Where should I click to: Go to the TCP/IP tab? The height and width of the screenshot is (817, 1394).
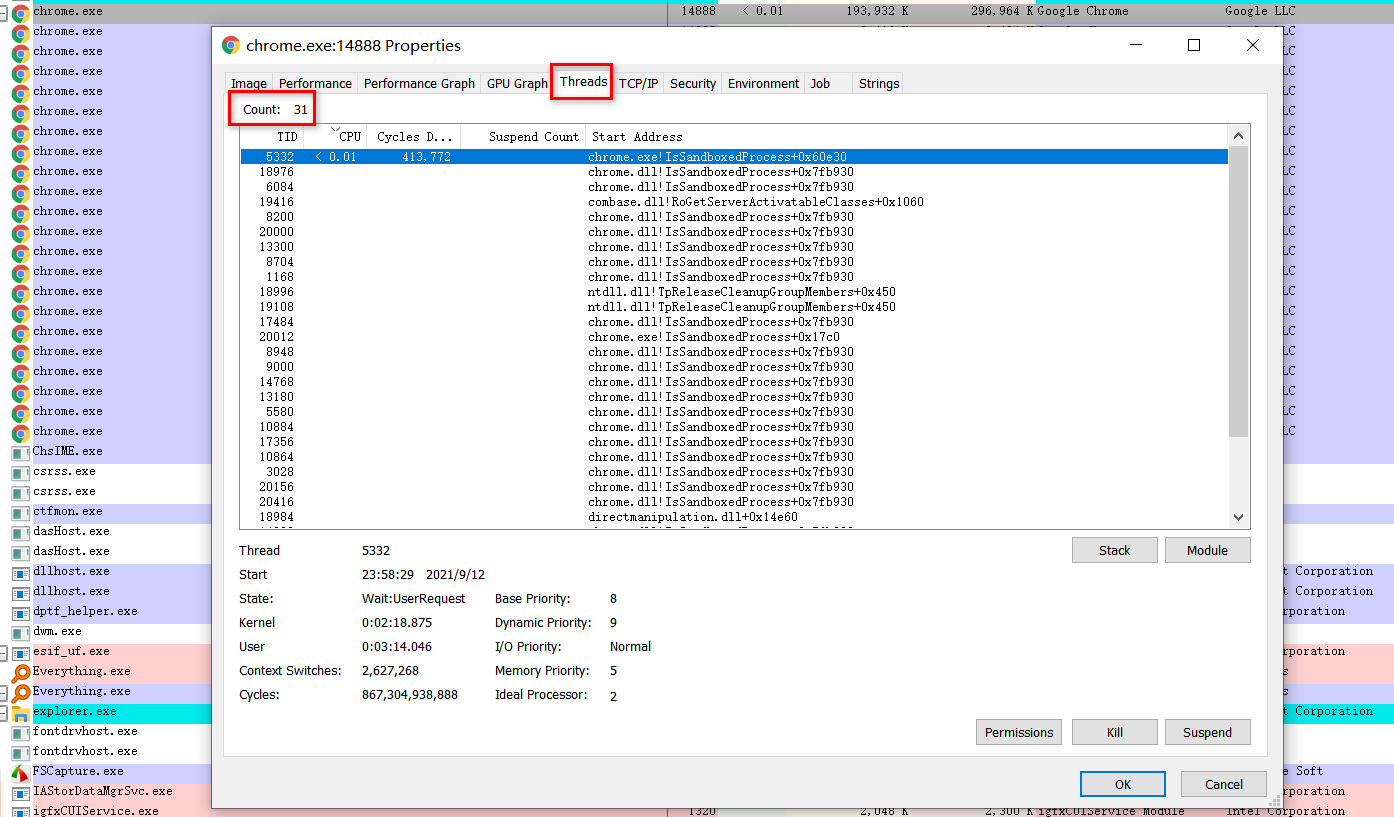638,84
